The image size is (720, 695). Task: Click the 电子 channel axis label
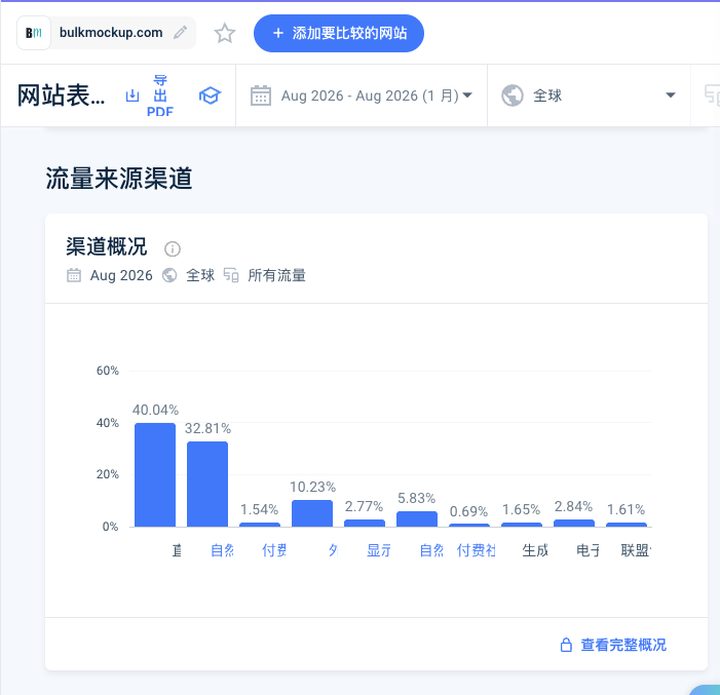point(588,550)
